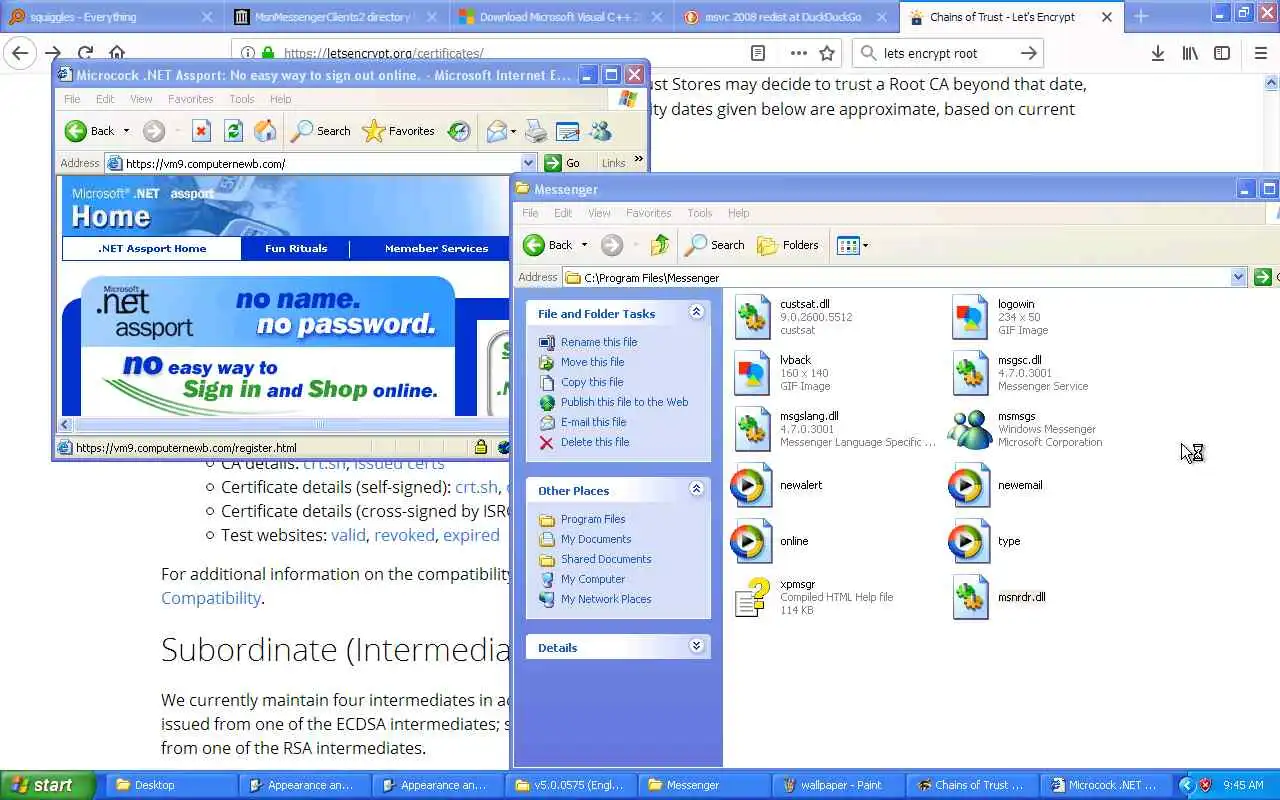This screenshot has width=1280, height=800.
Task: Toggle Firefox reader view icon in URL bar
Action: [758, 53]
